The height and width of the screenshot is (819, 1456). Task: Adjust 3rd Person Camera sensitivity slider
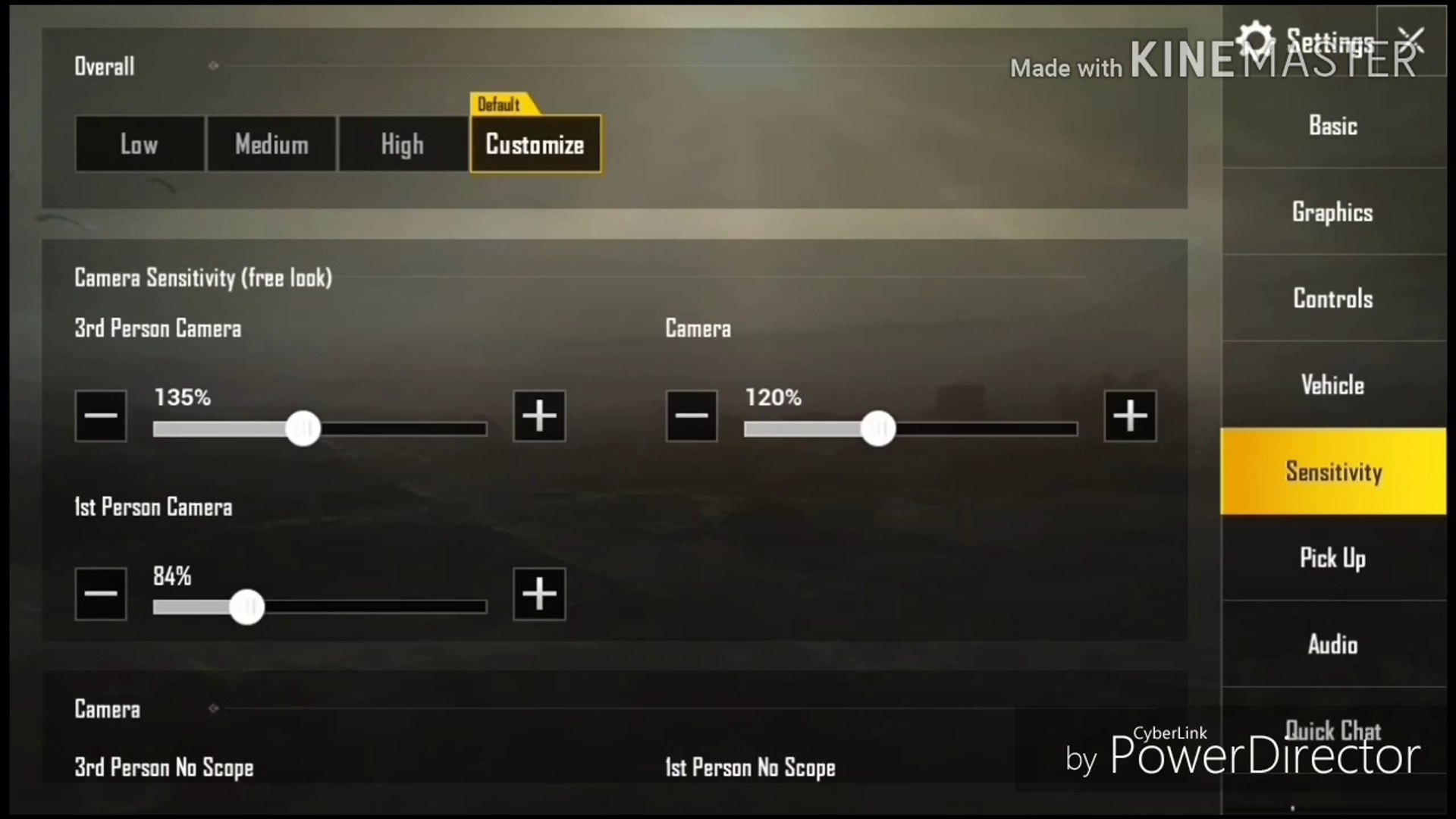click(302, 427)
